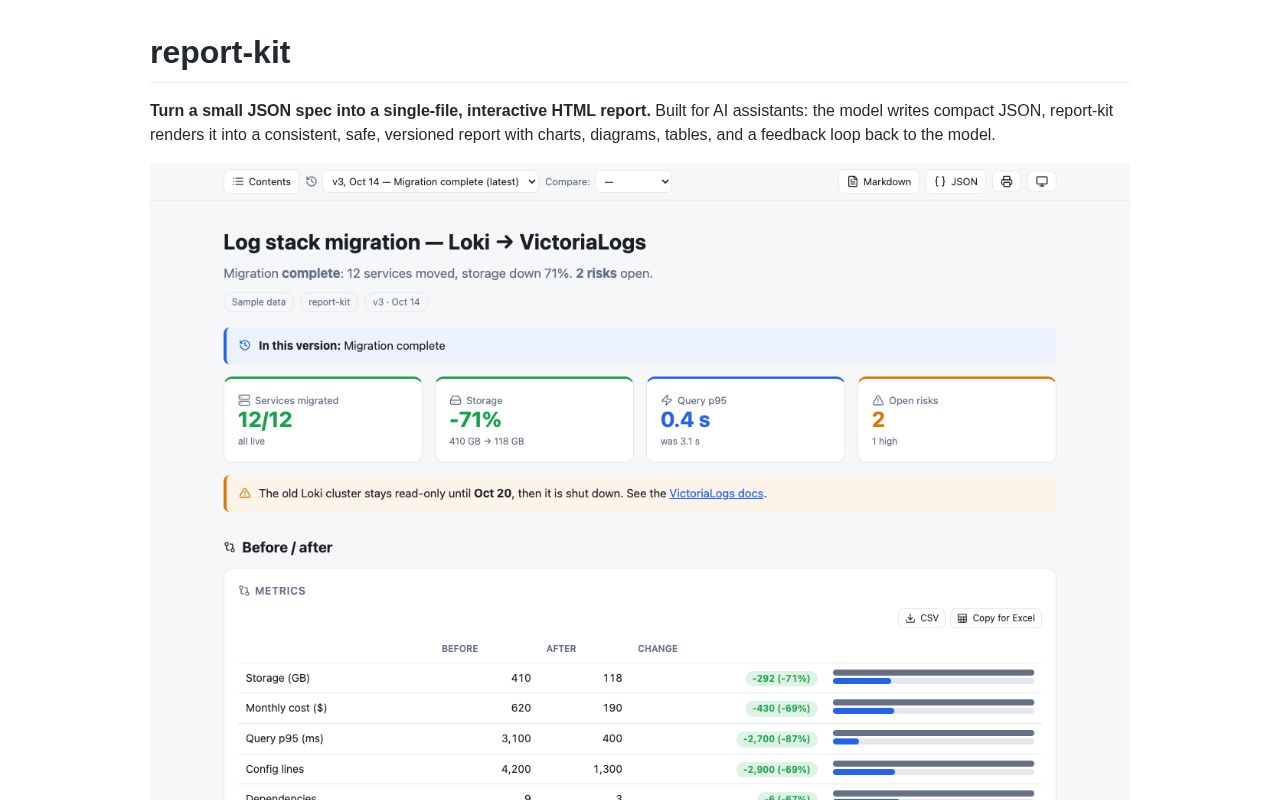The height and width of the screenshot is (800, 1280).
Task: Open the Contents list button
Action: click(261, 181)
